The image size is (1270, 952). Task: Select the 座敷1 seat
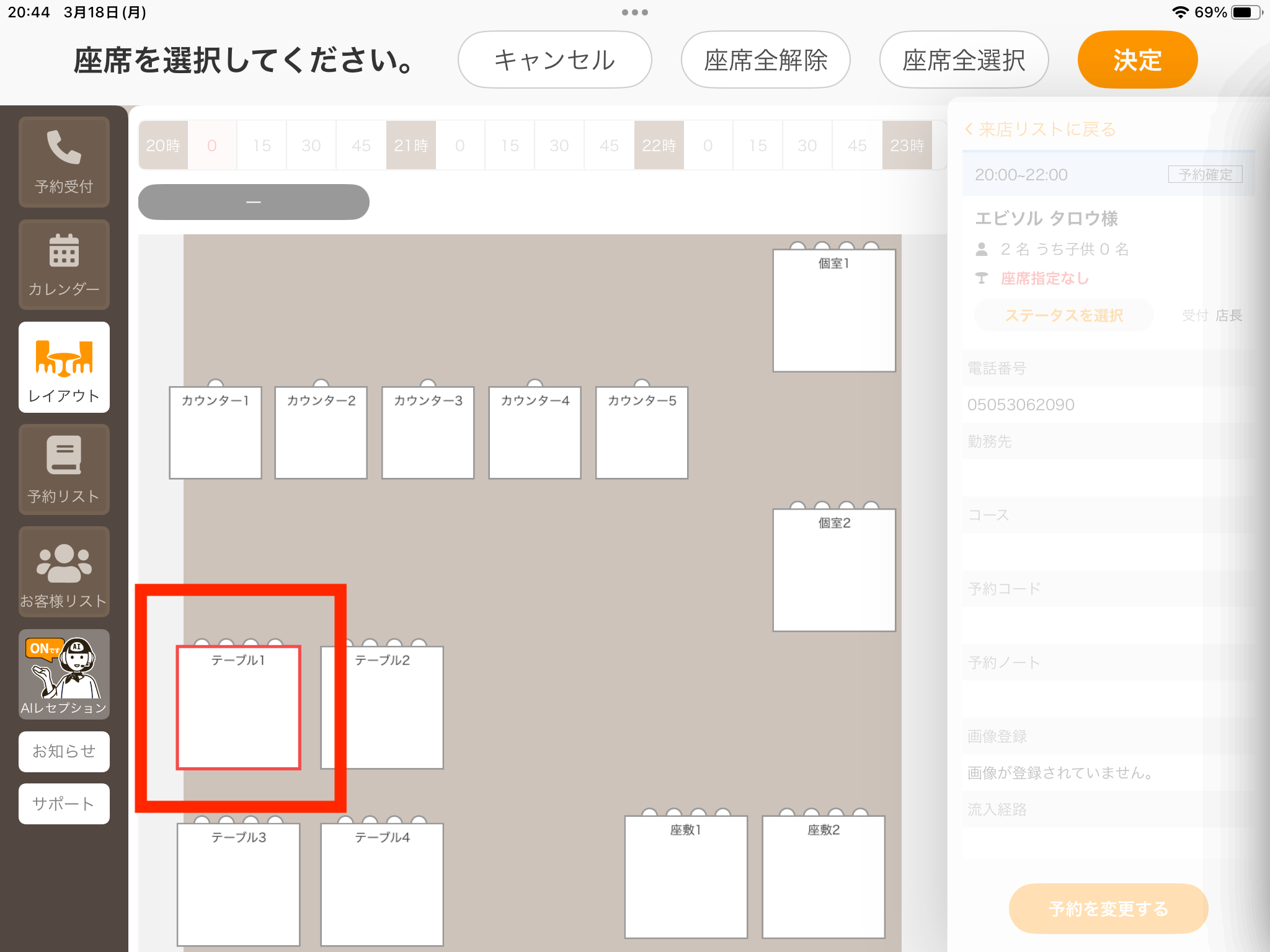point(686,877)
